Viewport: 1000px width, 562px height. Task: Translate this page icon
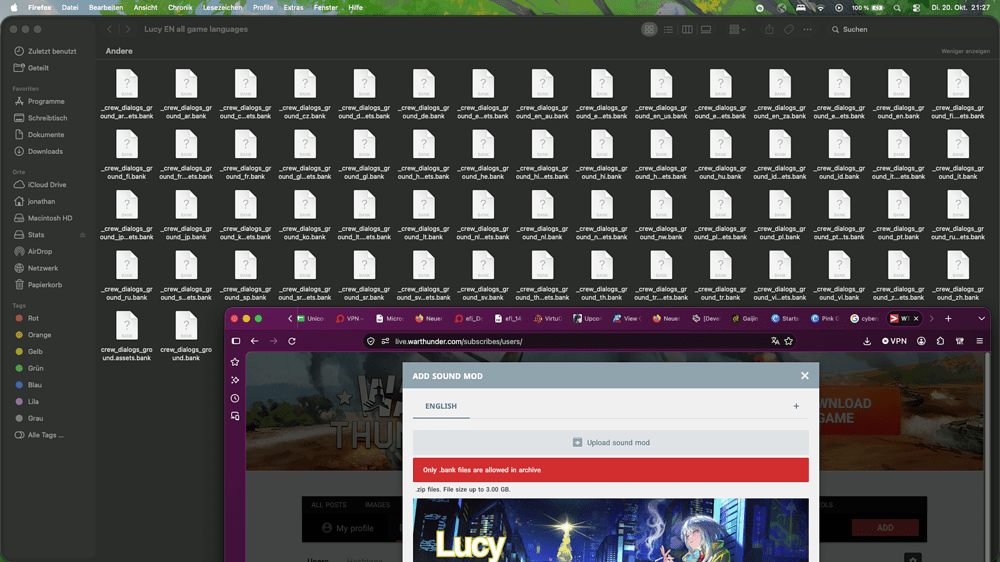pyautogui.click(x=775, y=341)
